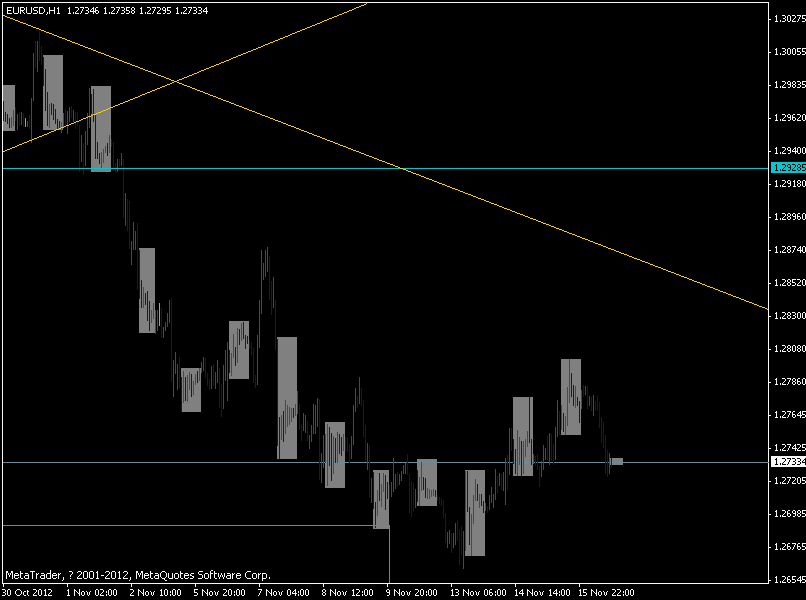Click the EURUSD,H1 symbol title text

33,10
